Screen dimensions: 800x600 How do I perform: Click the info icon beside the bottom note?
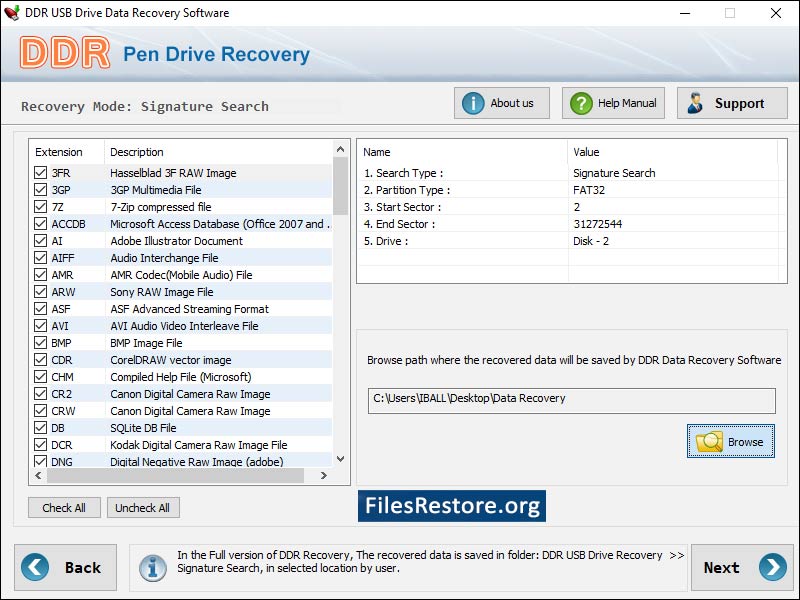(152, 567)
